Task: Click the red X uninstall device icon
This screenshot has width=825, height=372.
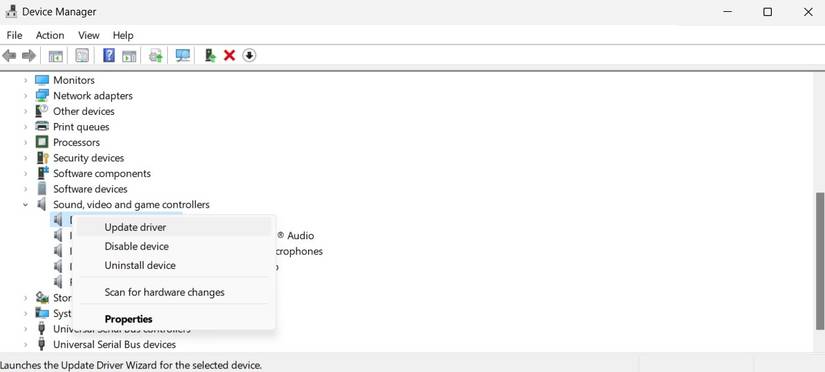Action: [229, 55]
